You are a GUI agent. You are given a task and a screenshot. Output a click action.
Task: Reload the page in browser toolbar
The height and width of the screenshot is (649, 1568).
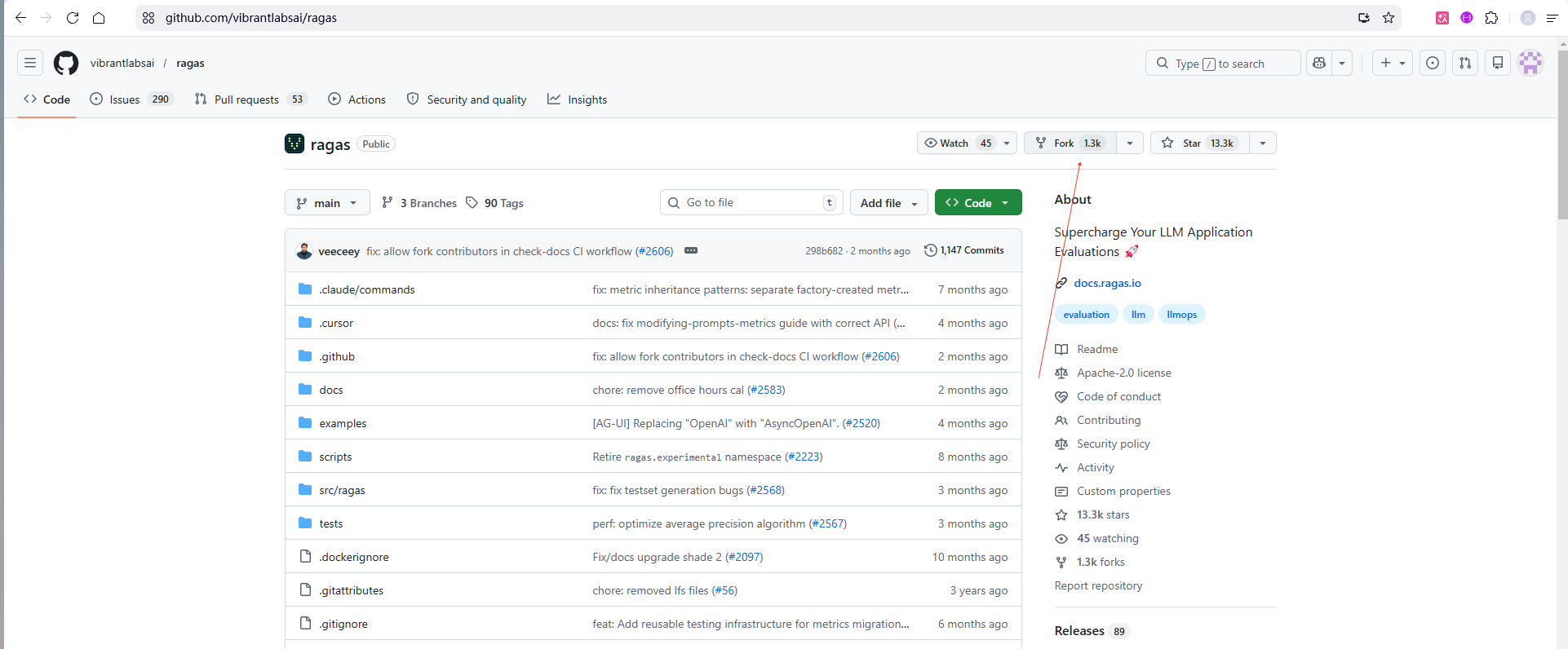[73, 17]
